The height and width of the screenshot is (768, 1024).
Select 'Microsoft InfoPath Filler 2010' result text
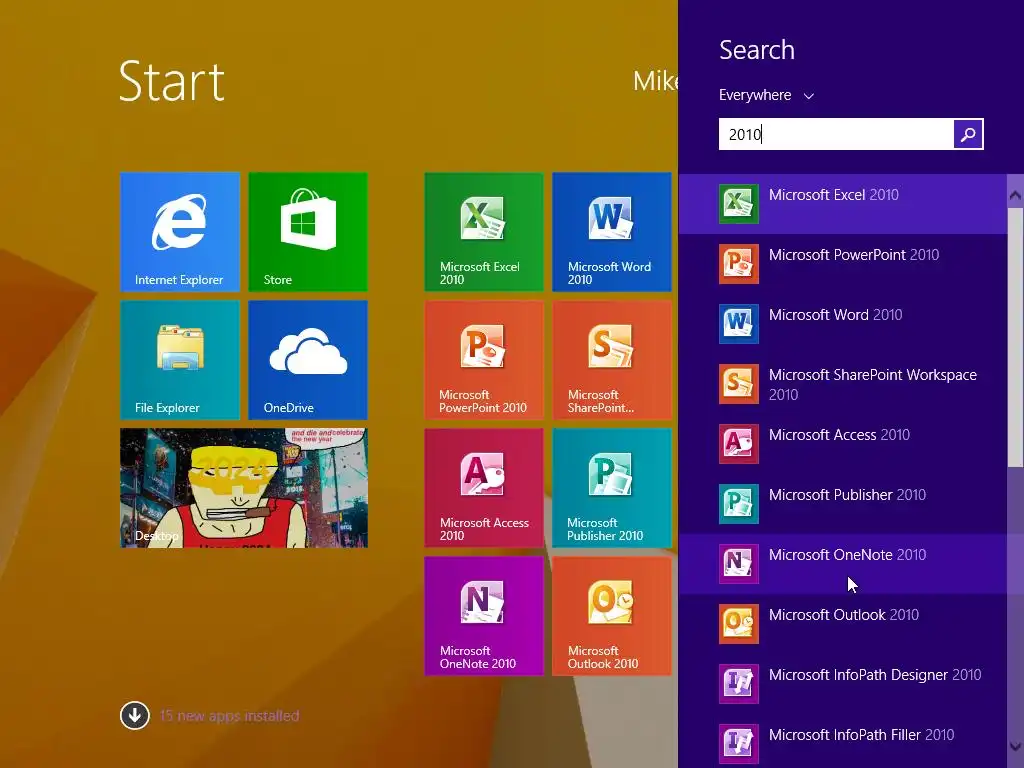861,735
